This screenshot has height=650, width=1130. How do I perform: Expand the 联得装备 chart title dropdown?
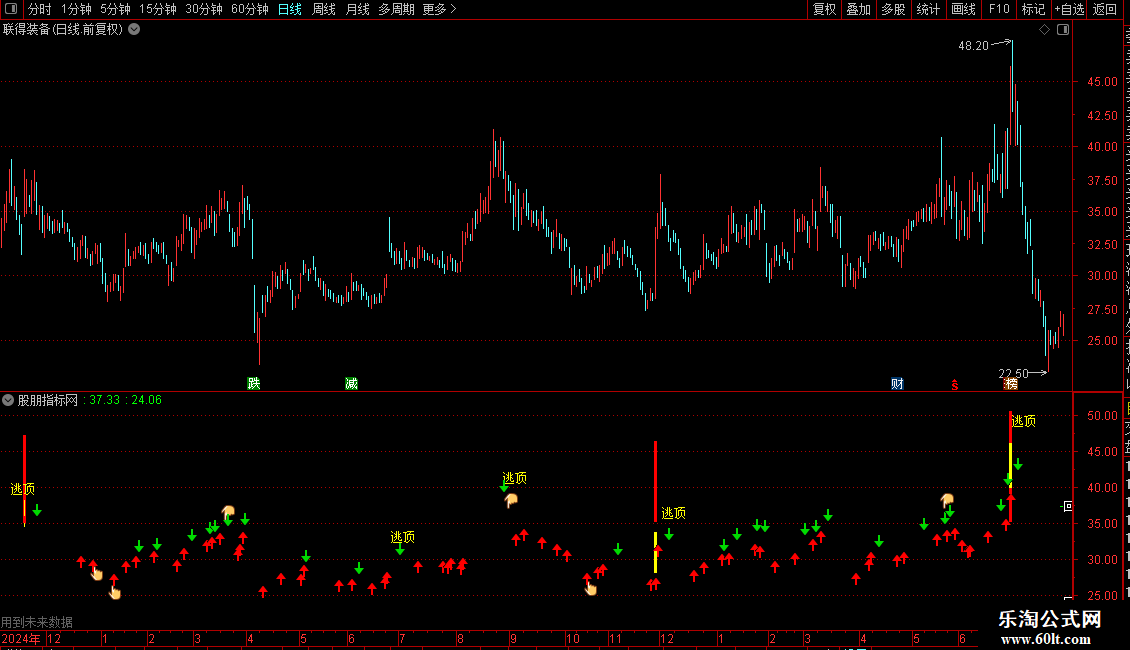[134, 30]
